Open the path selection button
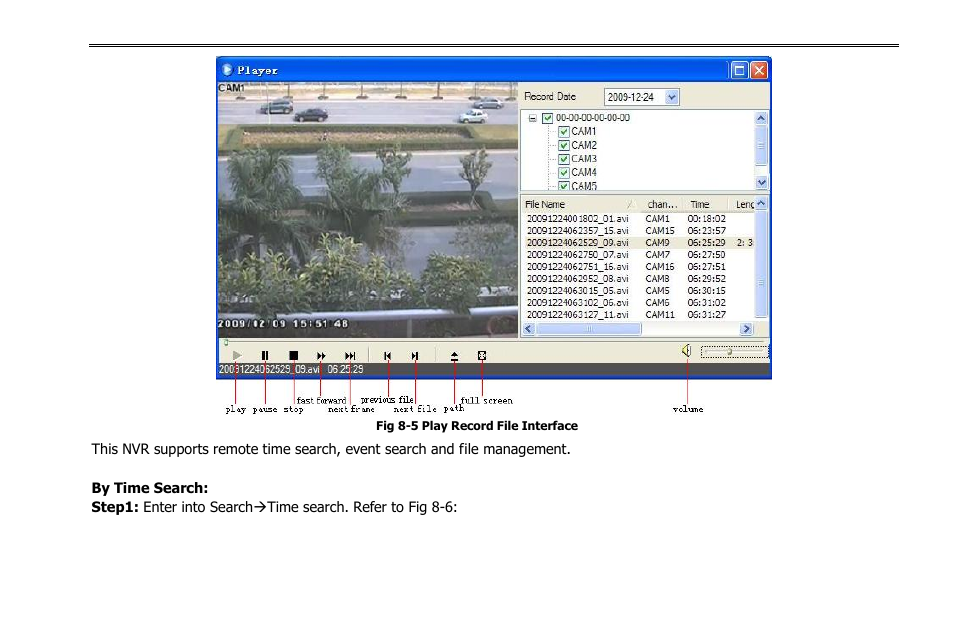 (454, 356)
